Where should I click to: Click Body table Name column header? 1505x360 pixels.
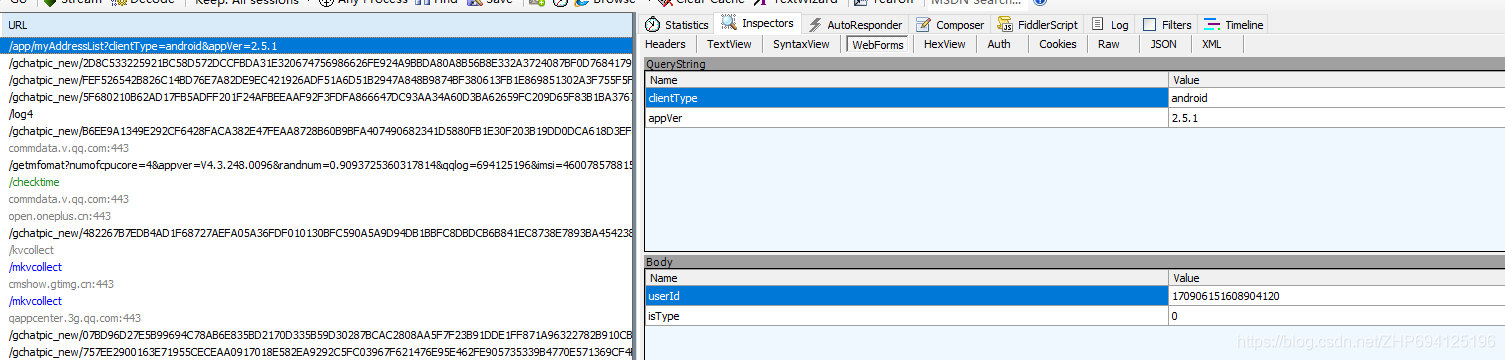tap(907, 278)
